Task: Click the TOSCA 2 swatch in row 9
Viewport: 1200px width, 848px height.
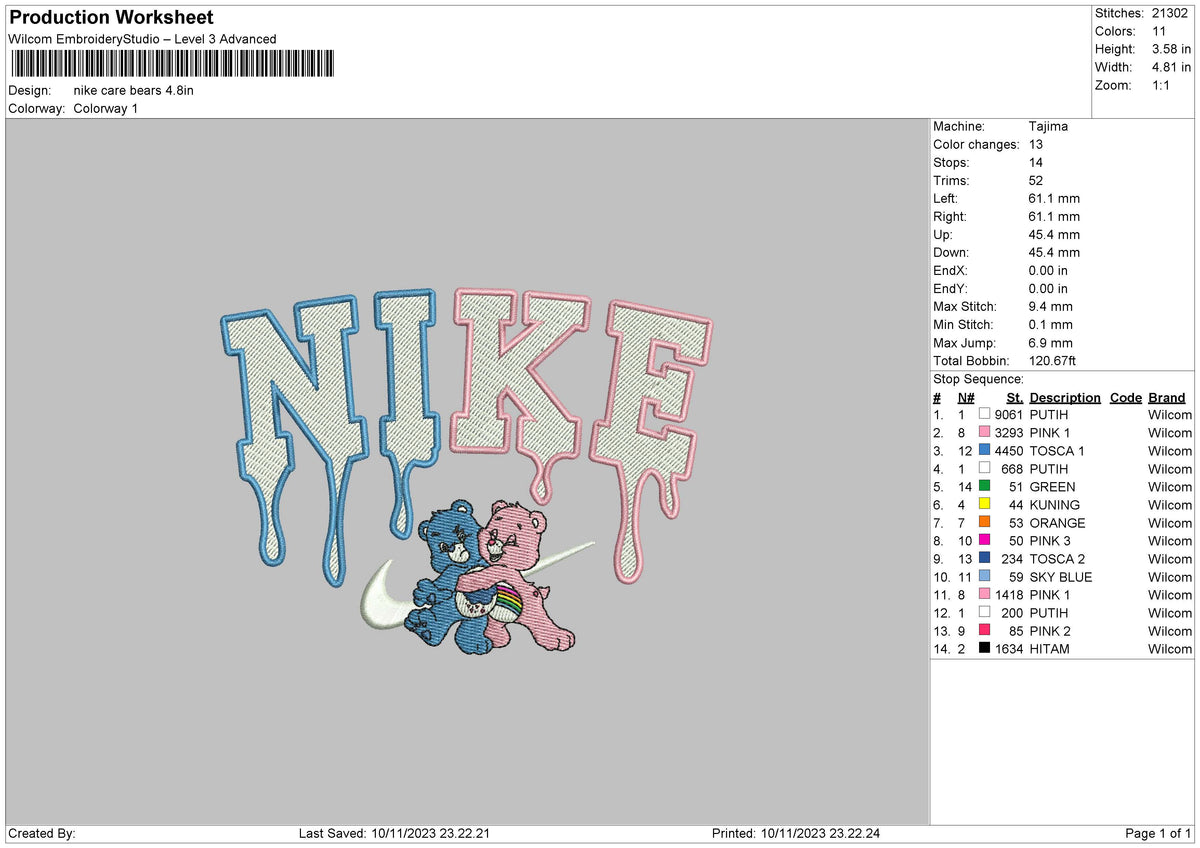Action: [x=985, y=559]
